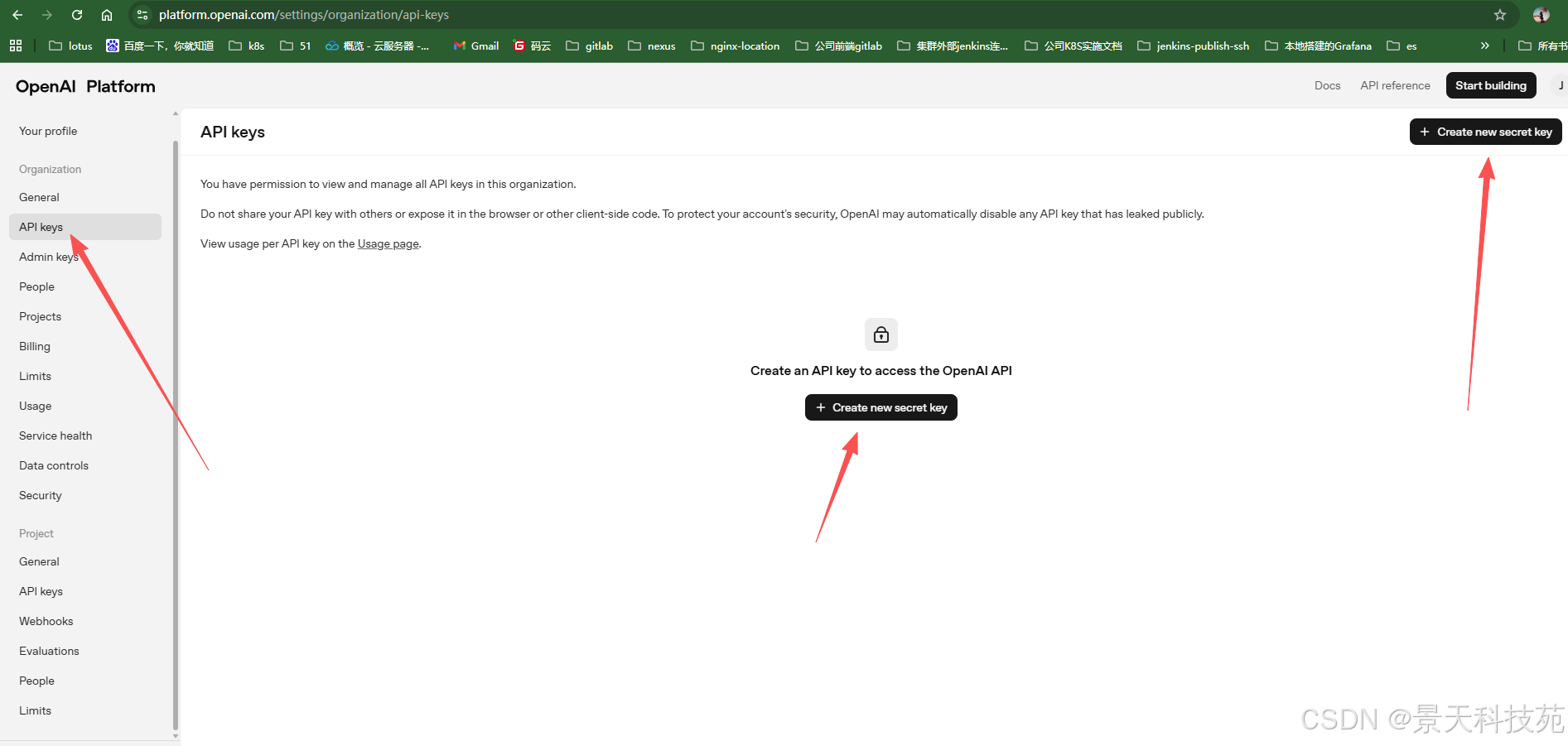
Task: Open Limits under Project
Action: [35, 710]
